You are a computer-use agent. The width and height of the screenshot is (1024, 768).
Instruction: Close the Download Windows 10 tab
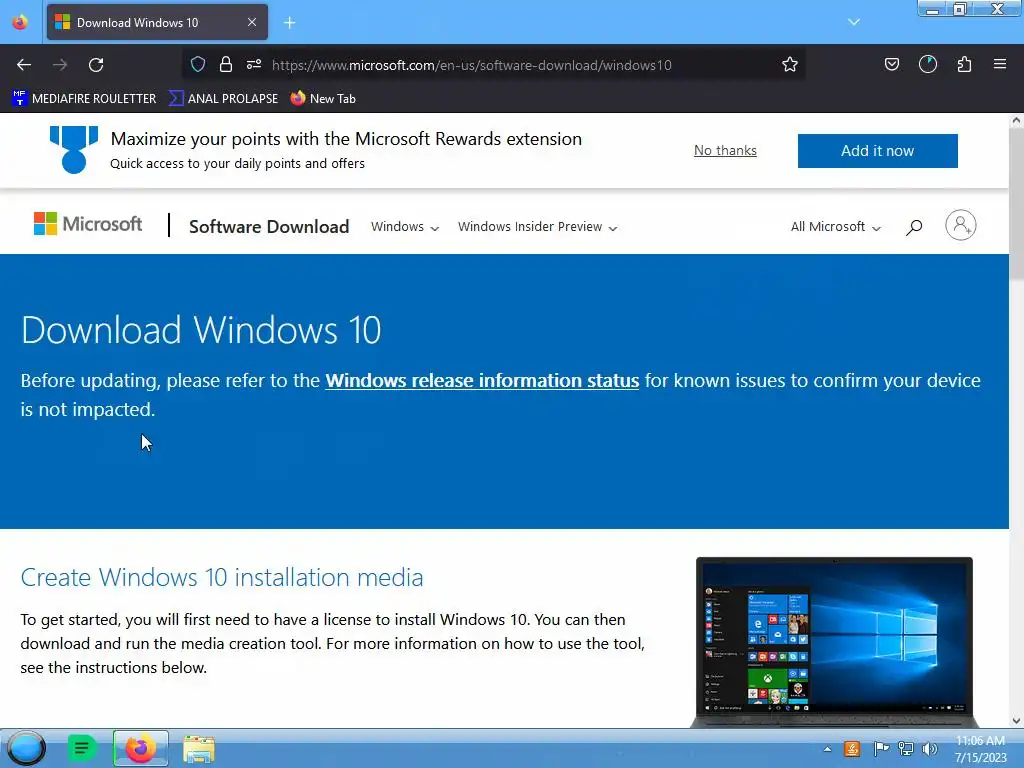coord(252,22)
